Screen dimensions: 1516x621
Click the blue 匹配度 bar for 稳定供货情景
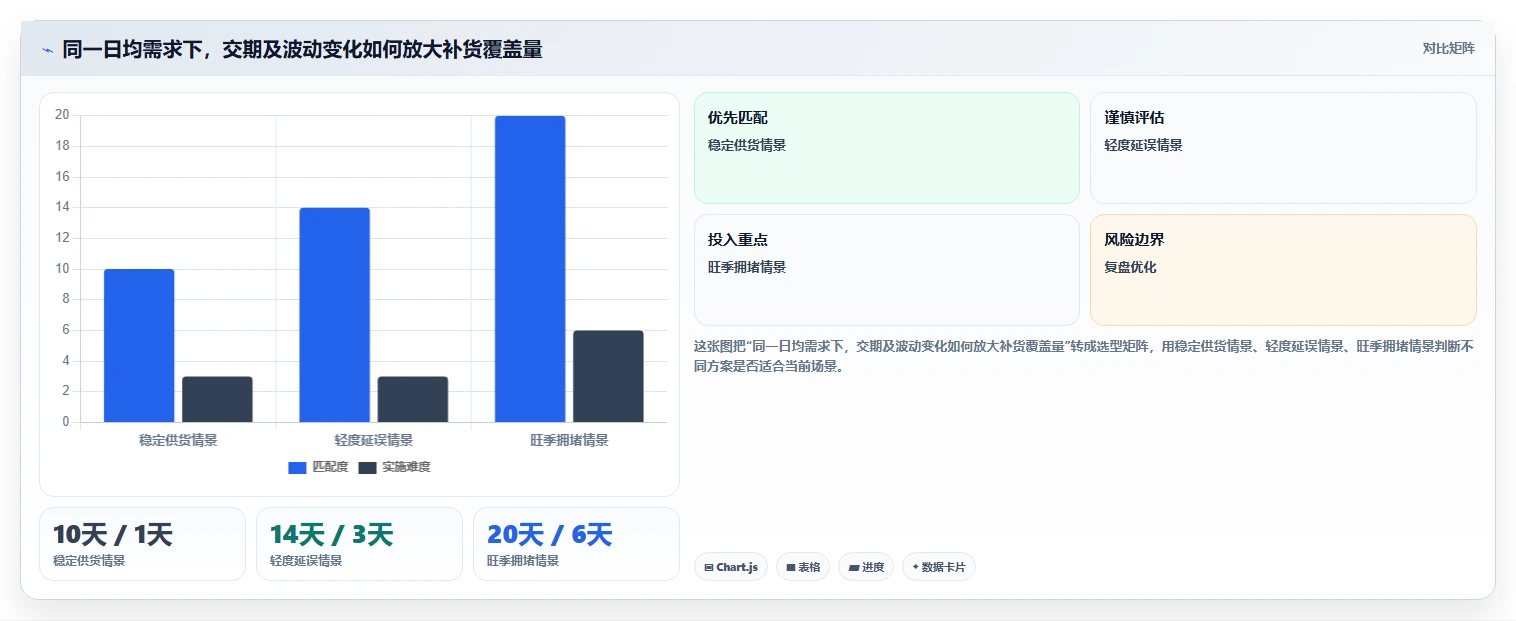[139, 346]
